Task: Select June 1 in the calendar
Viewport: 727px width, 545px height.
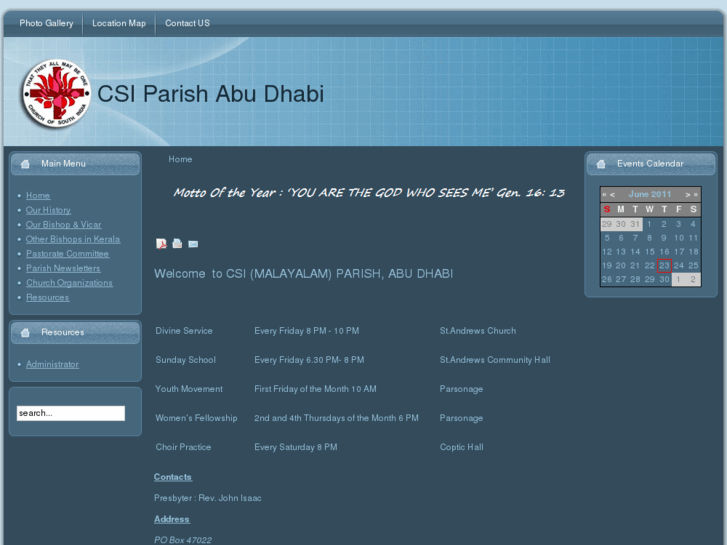Action: coord(649,224)
